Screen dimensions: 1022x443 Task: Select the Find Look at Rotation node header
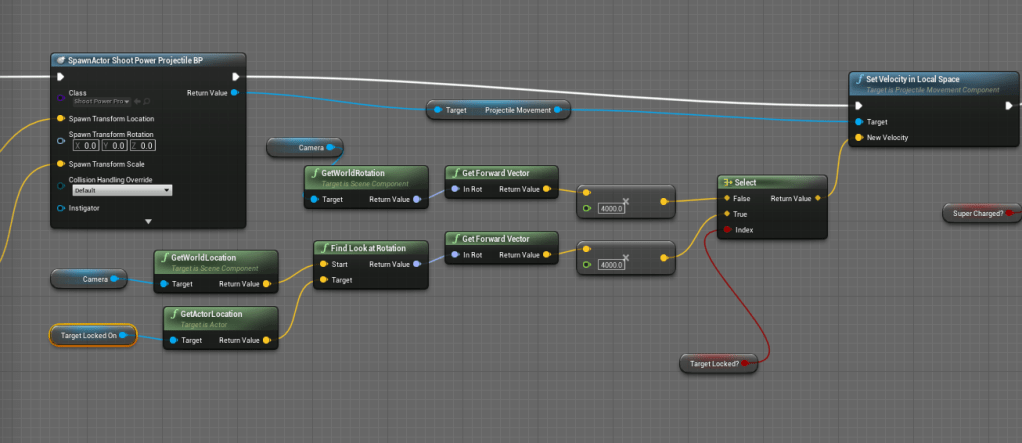click(371, 247)
